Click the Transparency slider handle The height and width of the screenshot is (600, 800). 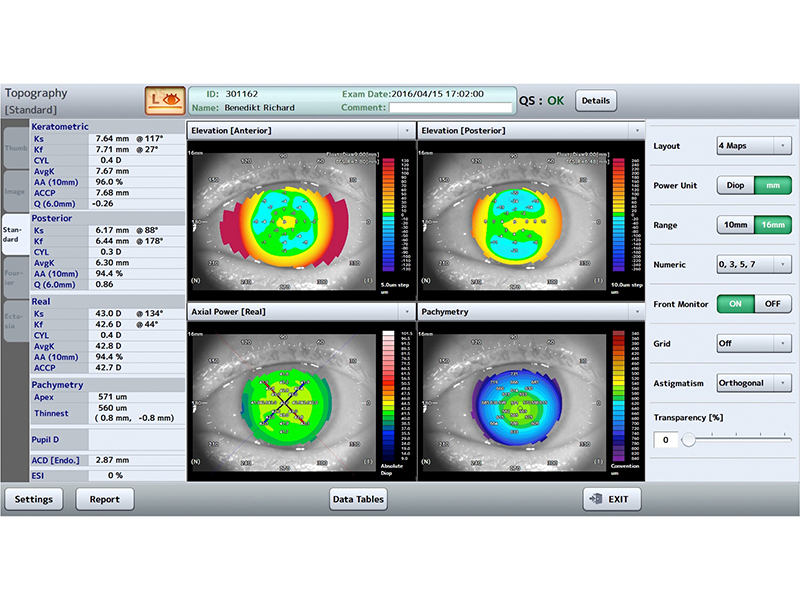coord(688,439)
